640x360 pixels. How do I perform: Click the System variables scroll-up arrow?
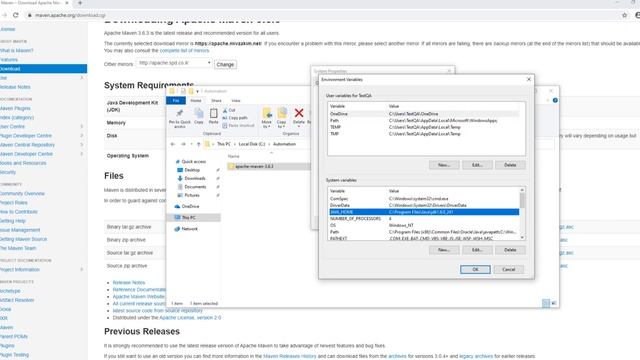click(522, 190)
